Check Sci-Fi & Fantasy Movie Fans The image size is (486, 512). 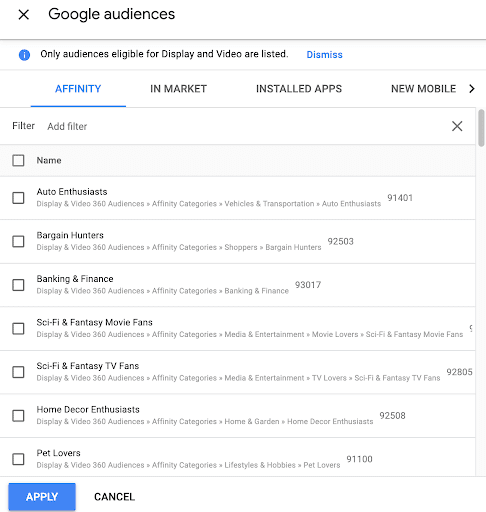(x=18, y=329)
